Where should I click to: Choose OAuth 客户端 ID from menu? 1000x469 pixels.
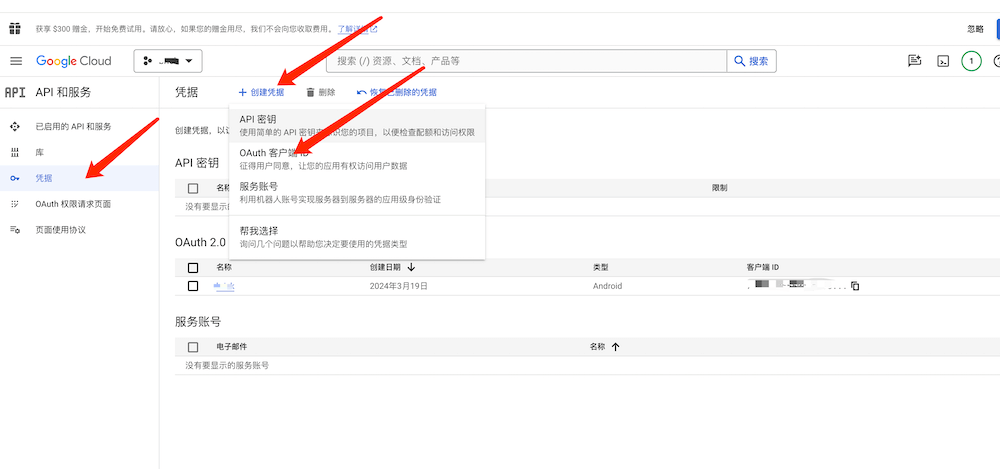pyautogui.click(x=272, y=153)
